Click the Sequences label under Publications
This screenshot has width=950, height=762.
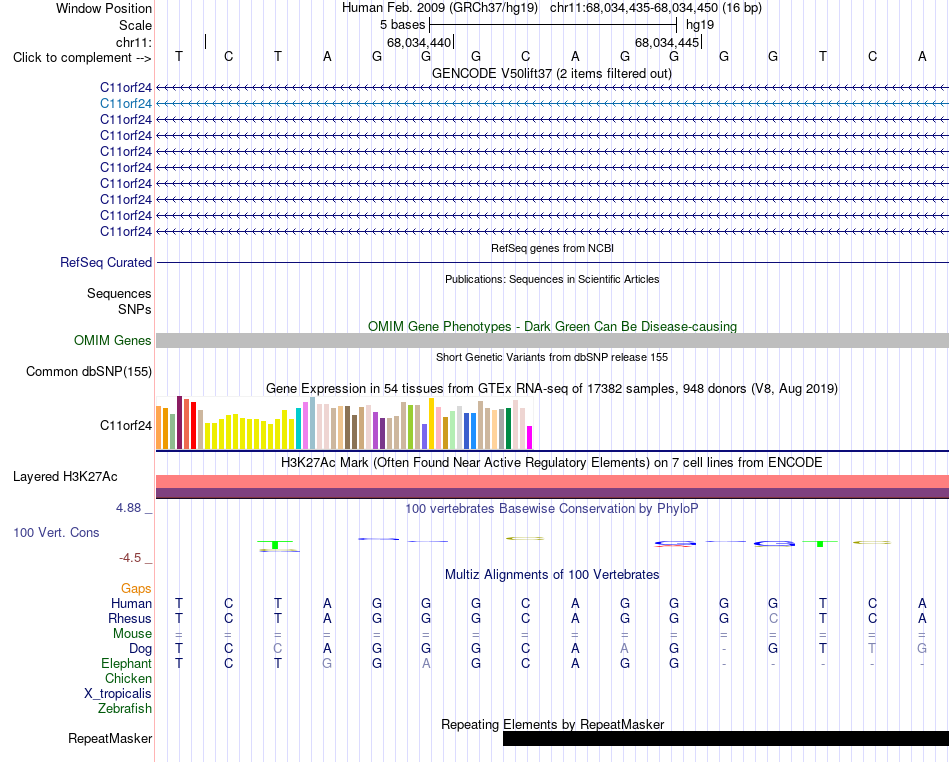coord(119,294)
